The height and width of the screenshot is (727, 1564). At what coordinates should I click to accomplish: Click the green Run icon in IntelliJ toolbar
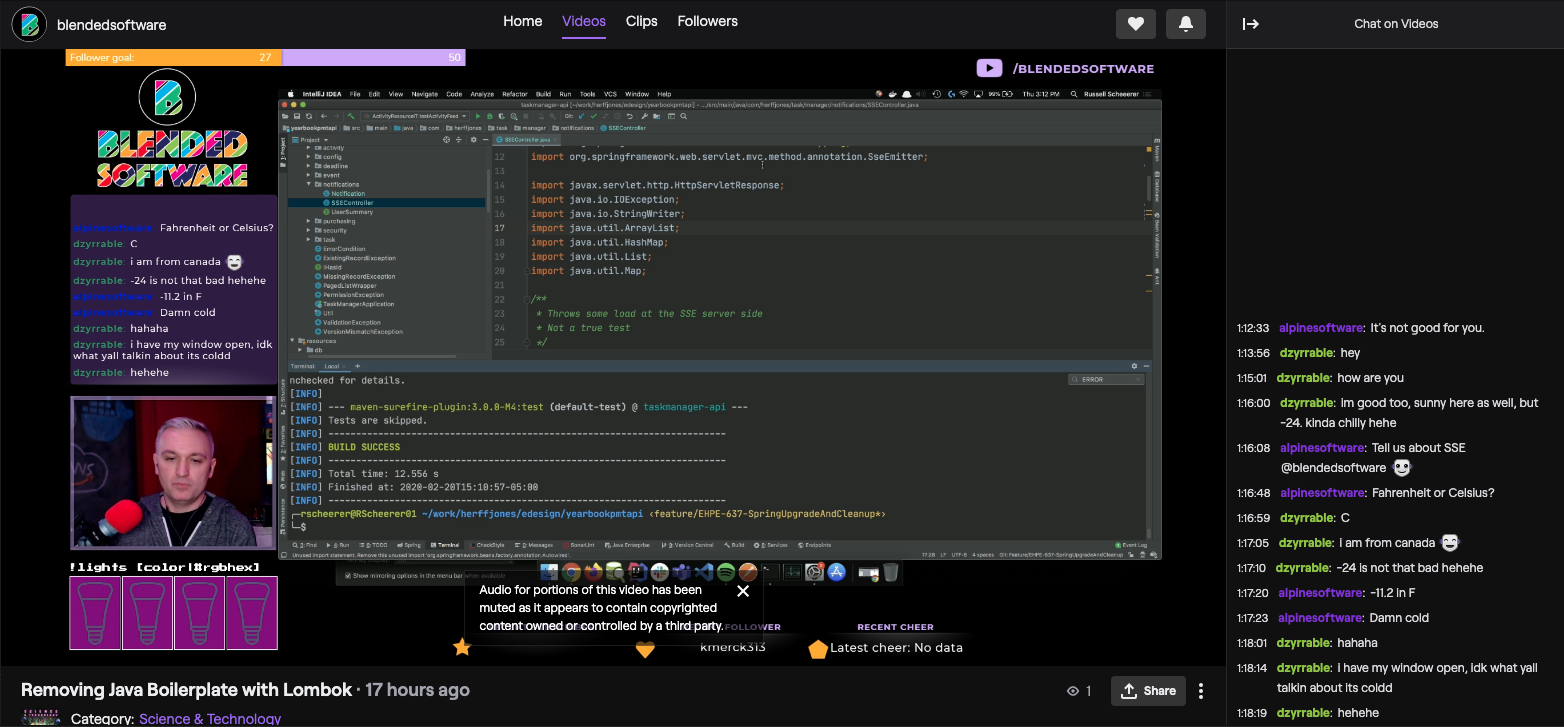(x=478, y=116)
